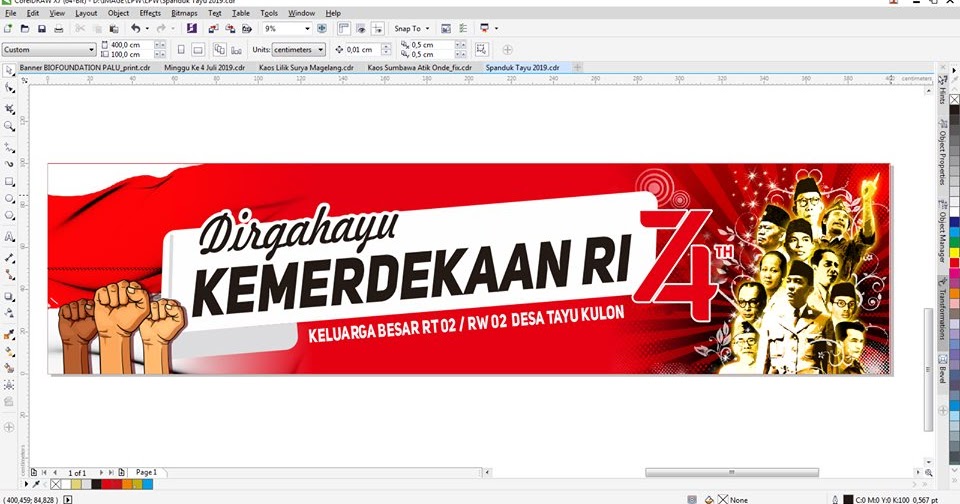Screen dimensions: 960x504
Task: Expand the application launcher dropdown arrow
Action: tap(496, 28)
